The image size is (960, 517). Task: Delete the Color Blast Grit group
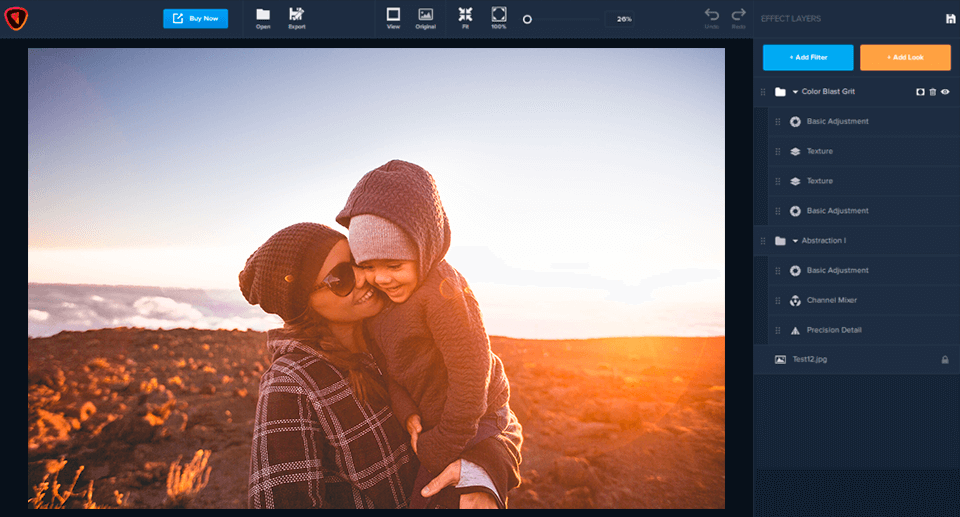pos(933,92)
